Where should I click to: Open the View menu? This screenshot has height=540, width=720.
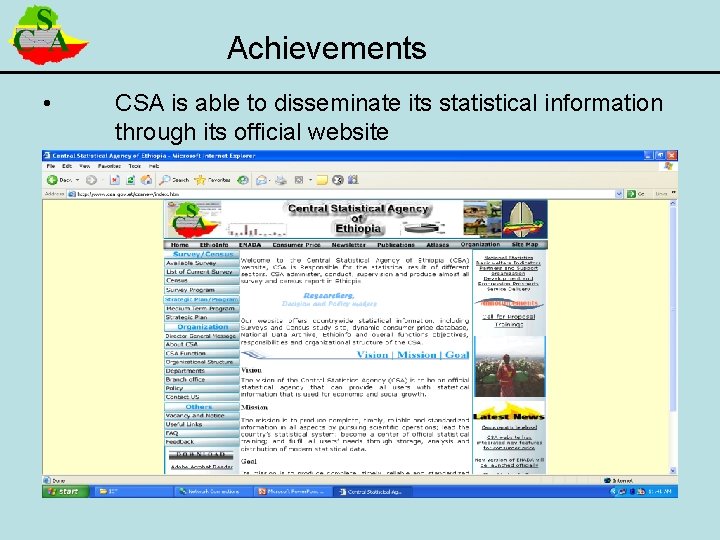(x=84, y=166)
